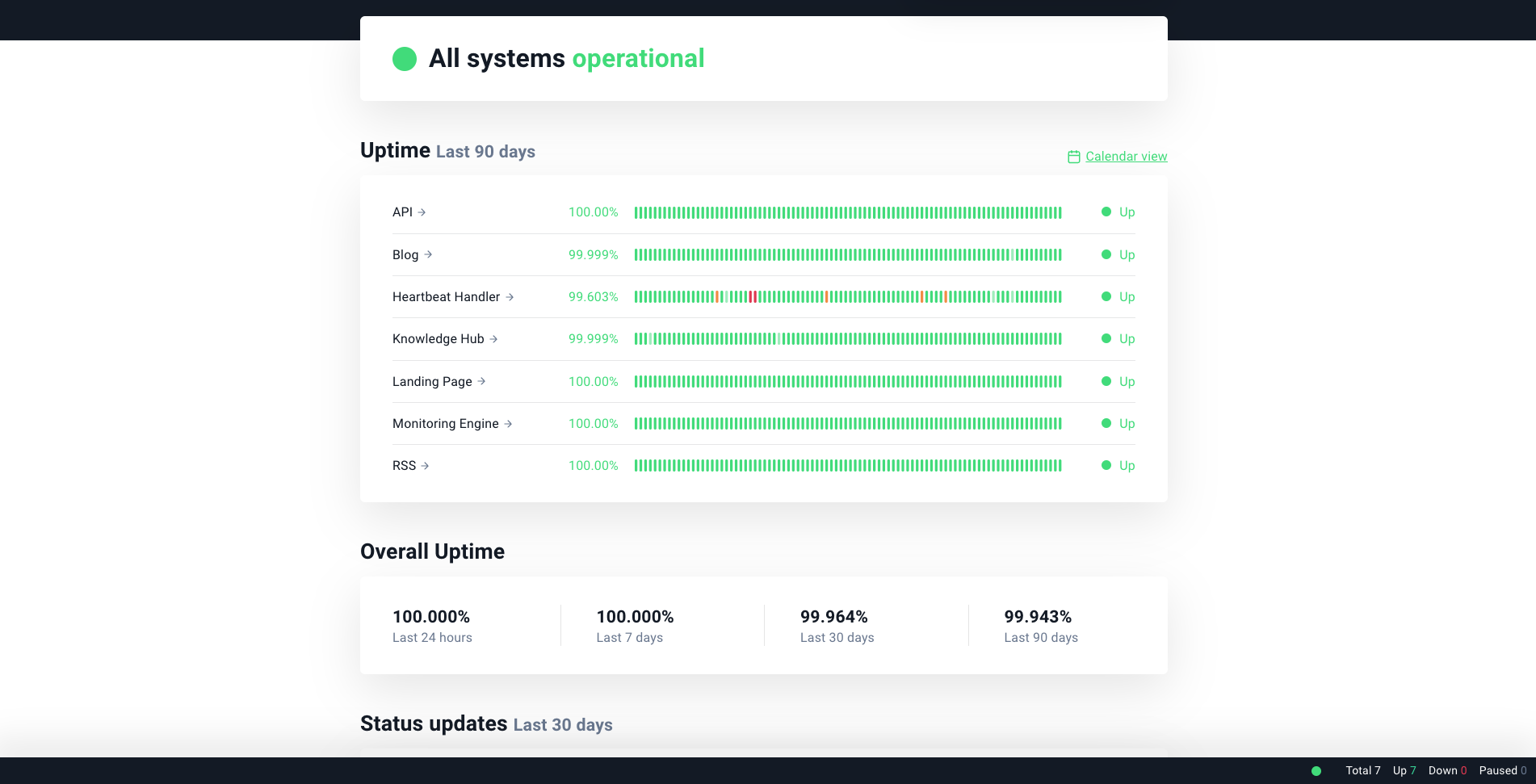Click the calendar icon beside Calendar view
This screenshot has height=784, width=1536.
click(x=1073, y=157)
